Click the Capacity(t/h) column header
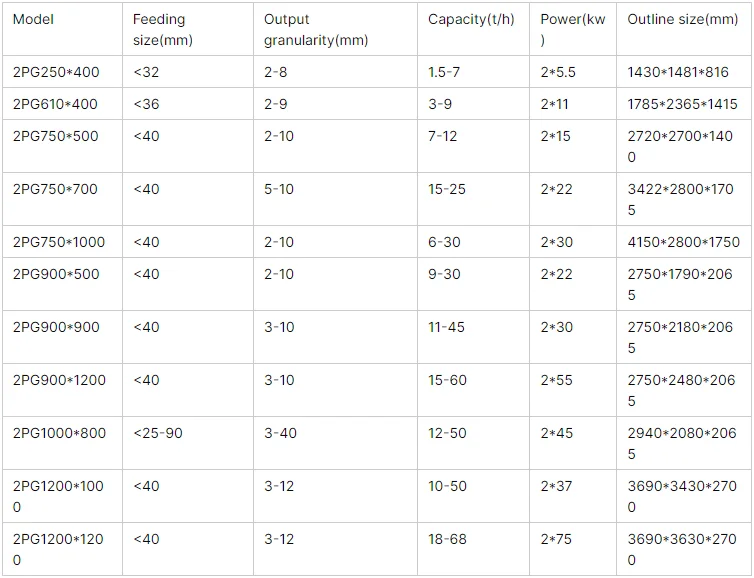The height and width of the screenshot is (578, 754). (471, 20)
